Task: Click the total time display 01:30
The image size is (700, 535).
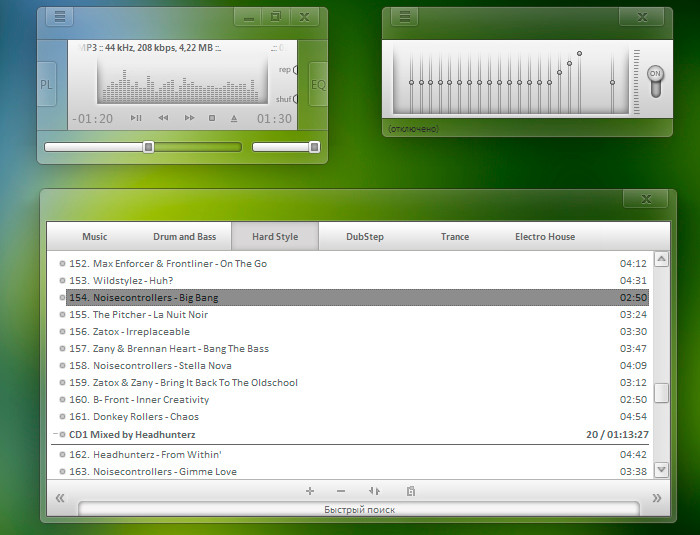Action: coord(274,119)
